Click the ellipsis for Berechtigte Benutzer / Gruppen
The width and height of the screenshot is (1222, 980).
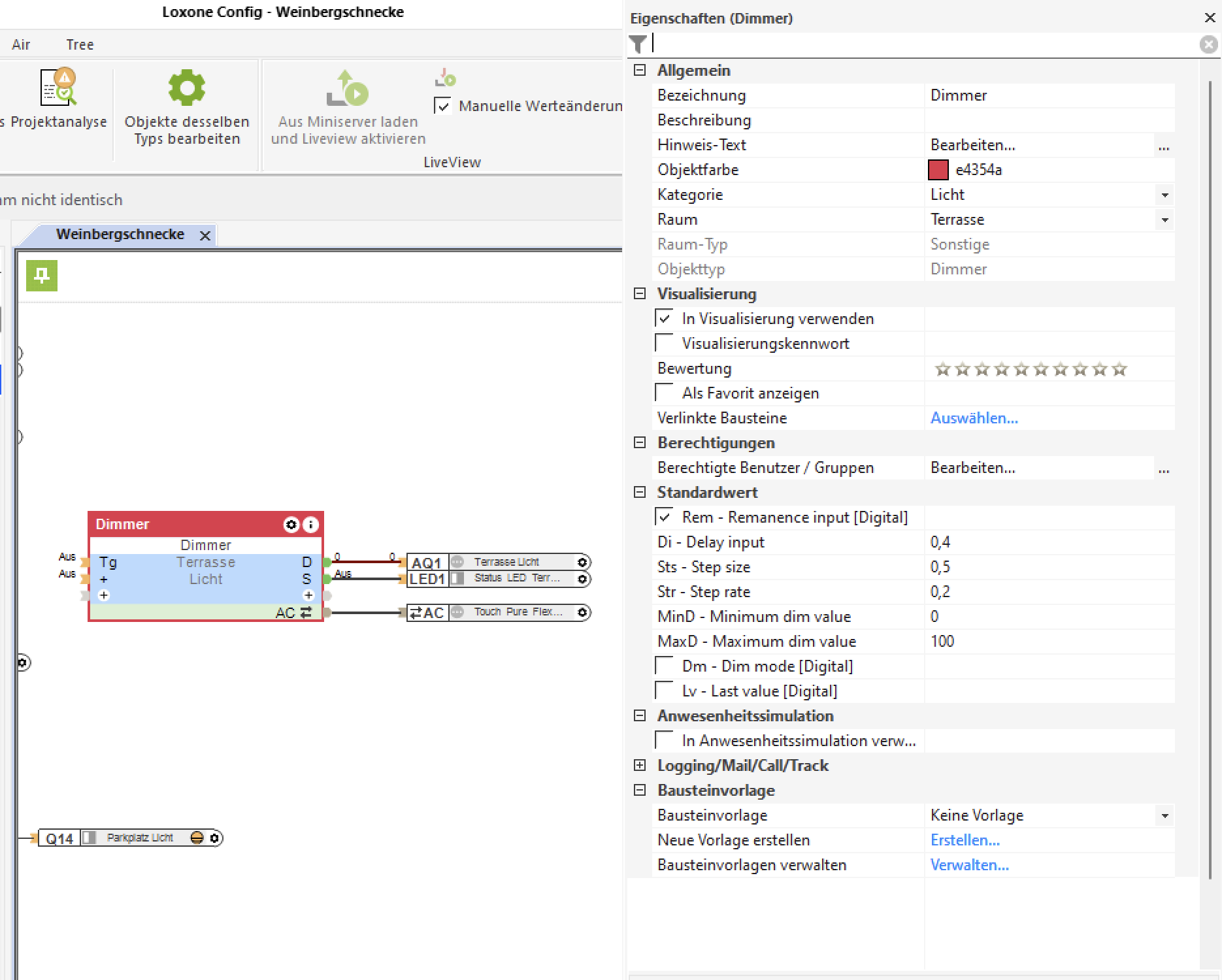click(x=1164, y=468)
